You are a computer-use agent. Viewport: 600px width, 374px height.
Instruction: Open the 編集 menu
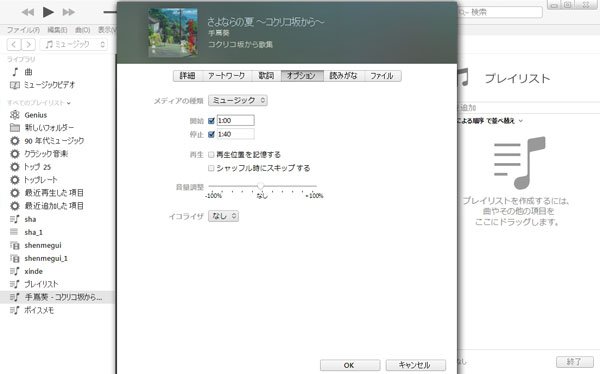(x=57, y=30)
